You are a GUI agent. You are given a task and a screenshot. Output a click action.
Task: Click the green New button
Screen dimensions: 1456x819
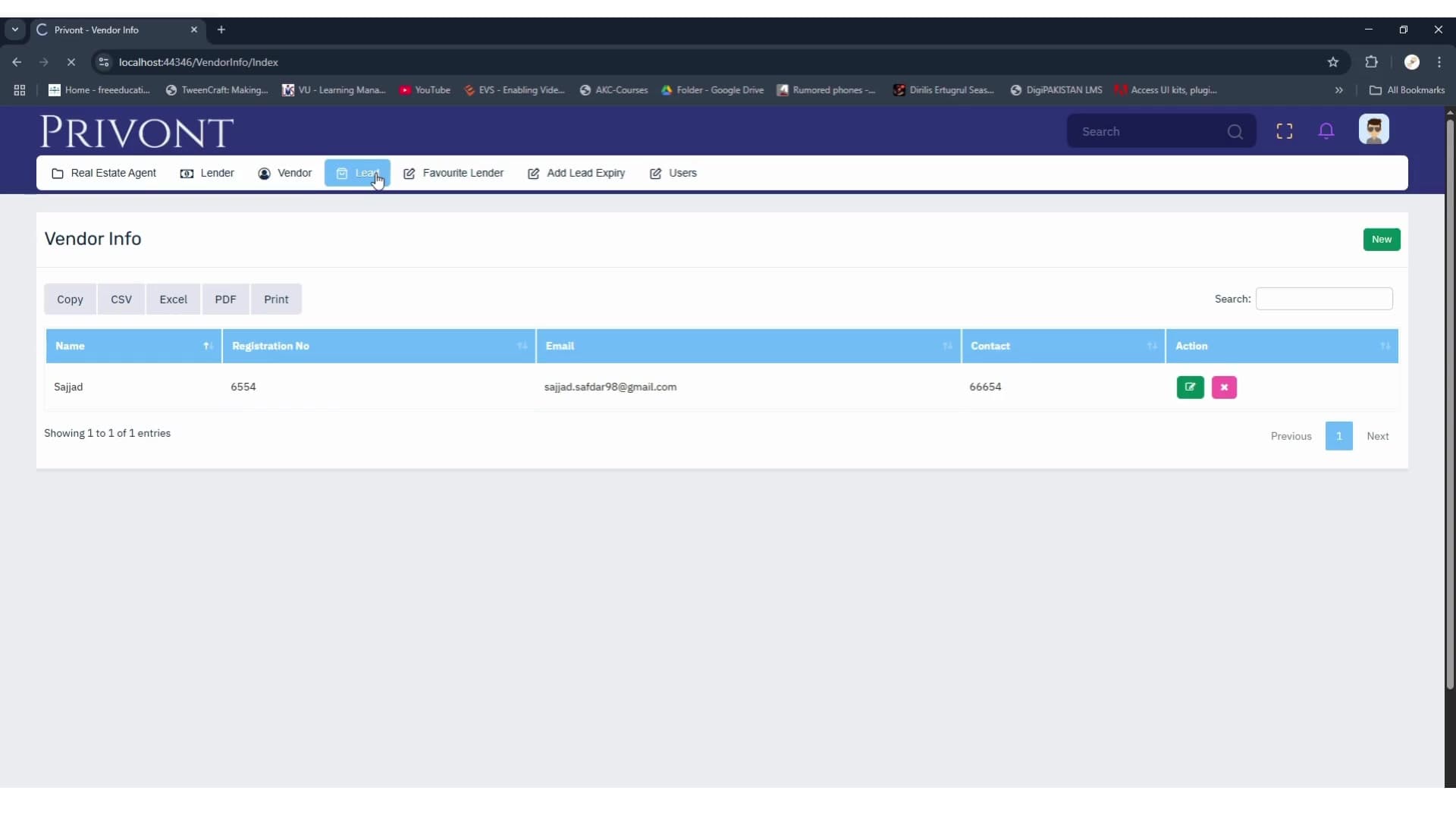[1381, 240]
